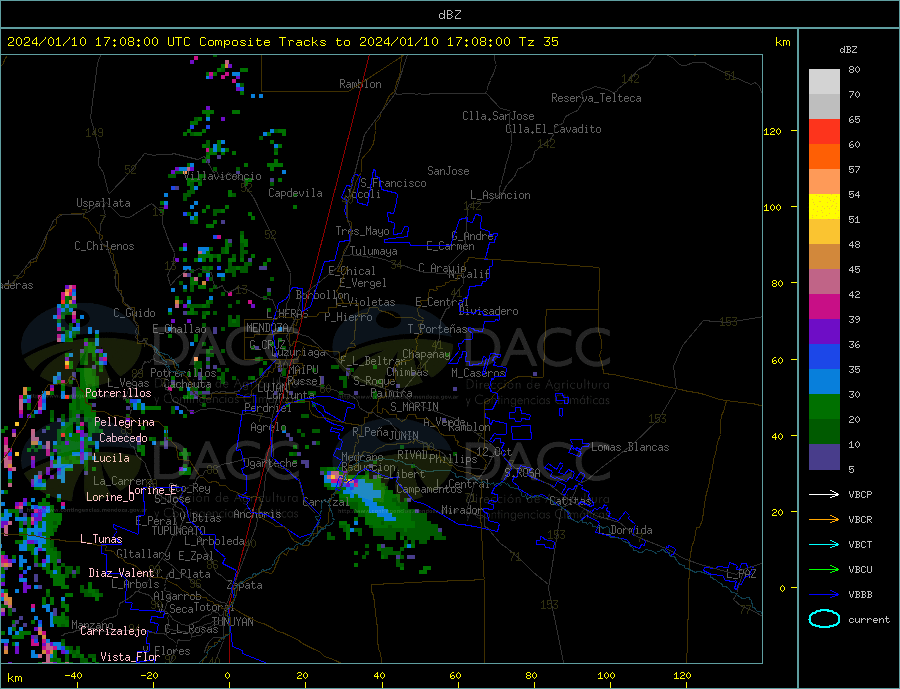This screenshot has width=900, height=689.
Task: Select the brown 48 dBZ color swatch
Action: pyautogui.click(x=824, y=257)
